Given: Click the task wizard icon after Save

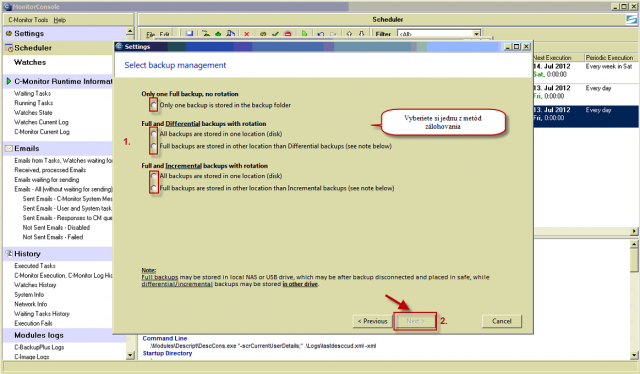Looking at the screenshot, I should tap(206, 34).
